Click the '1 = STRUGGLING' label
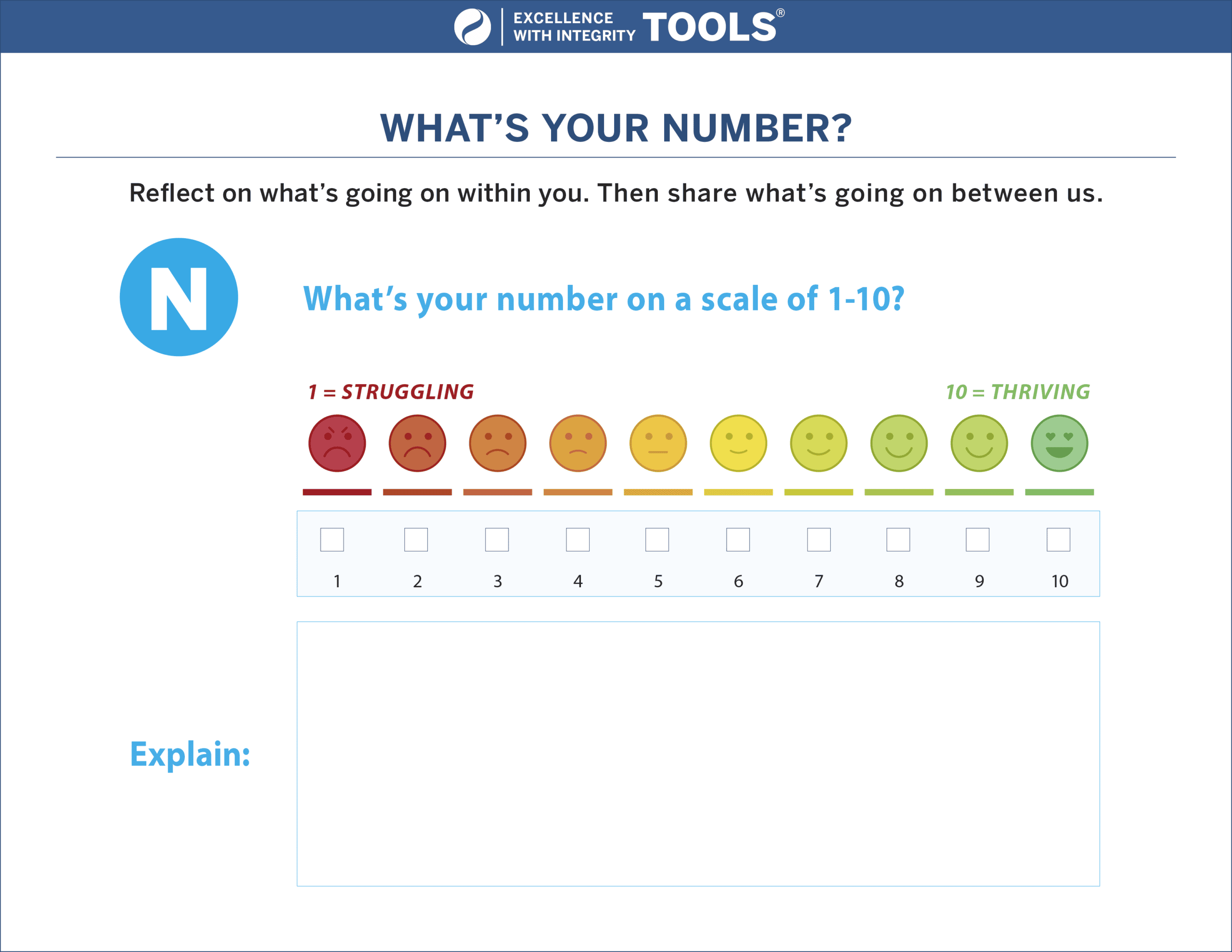The image size is (1232, 952). point(391,392)
